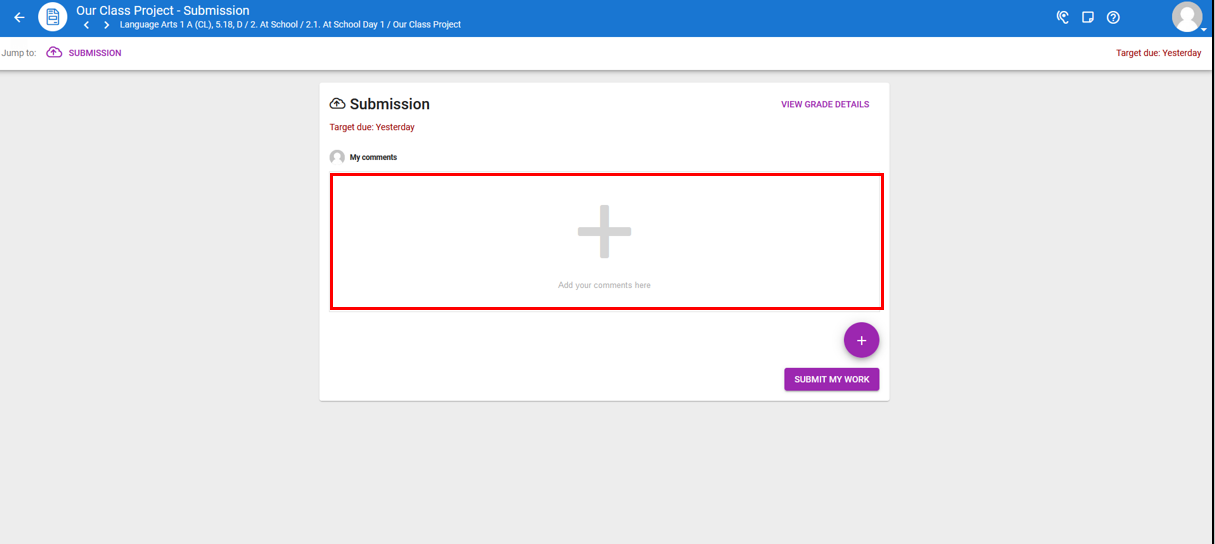Viewport: 1215px width, 544px height.
Task: Go back using the header arrow
Action: [19, 17]
